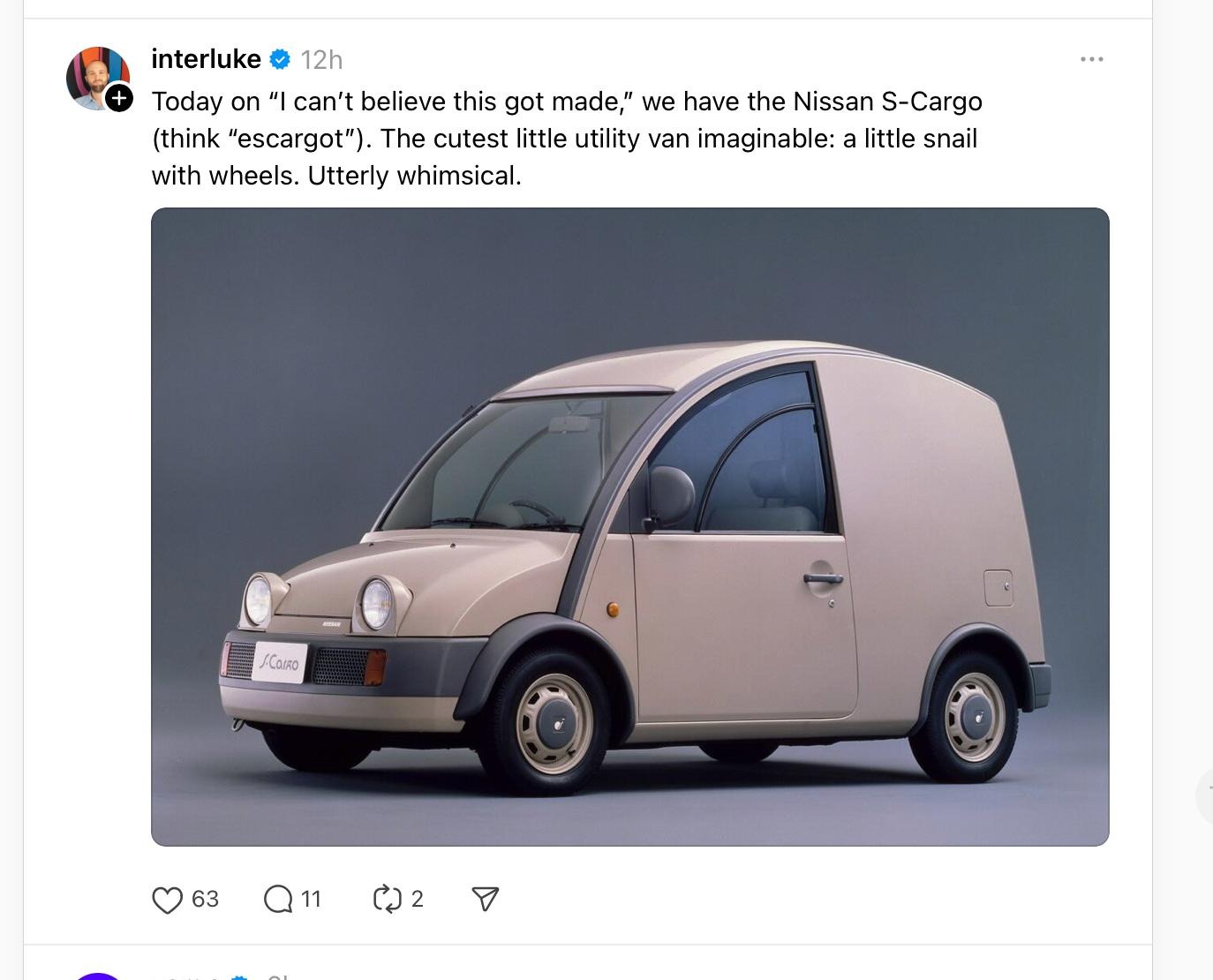This screenshot has width=1213, height=980.
Task: Enlarge the Nissan S-Cargo van photo
Action: [630, 527]
